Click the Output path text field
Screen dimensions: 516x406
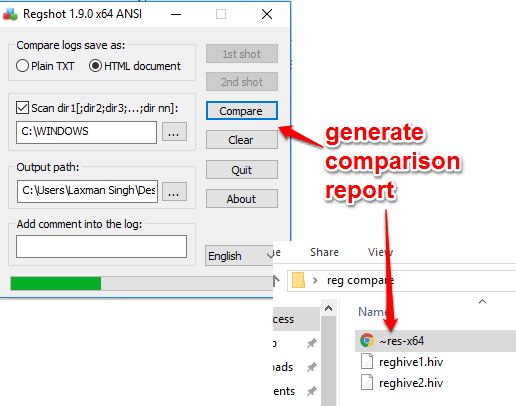[87, 191]
